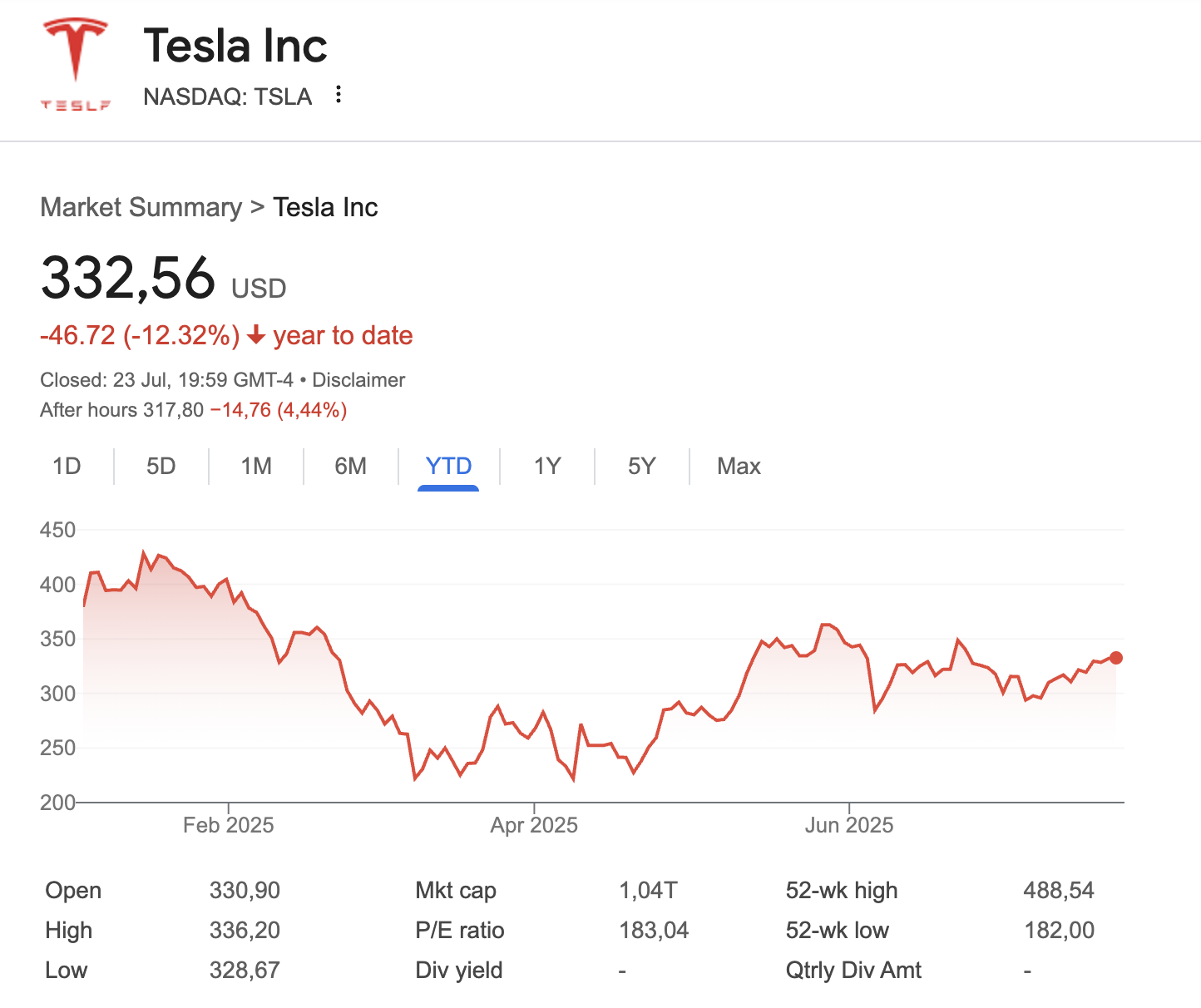Click the Apr 2025 axis marker
Screen dimensions: 1201x1008
[534, 825]
